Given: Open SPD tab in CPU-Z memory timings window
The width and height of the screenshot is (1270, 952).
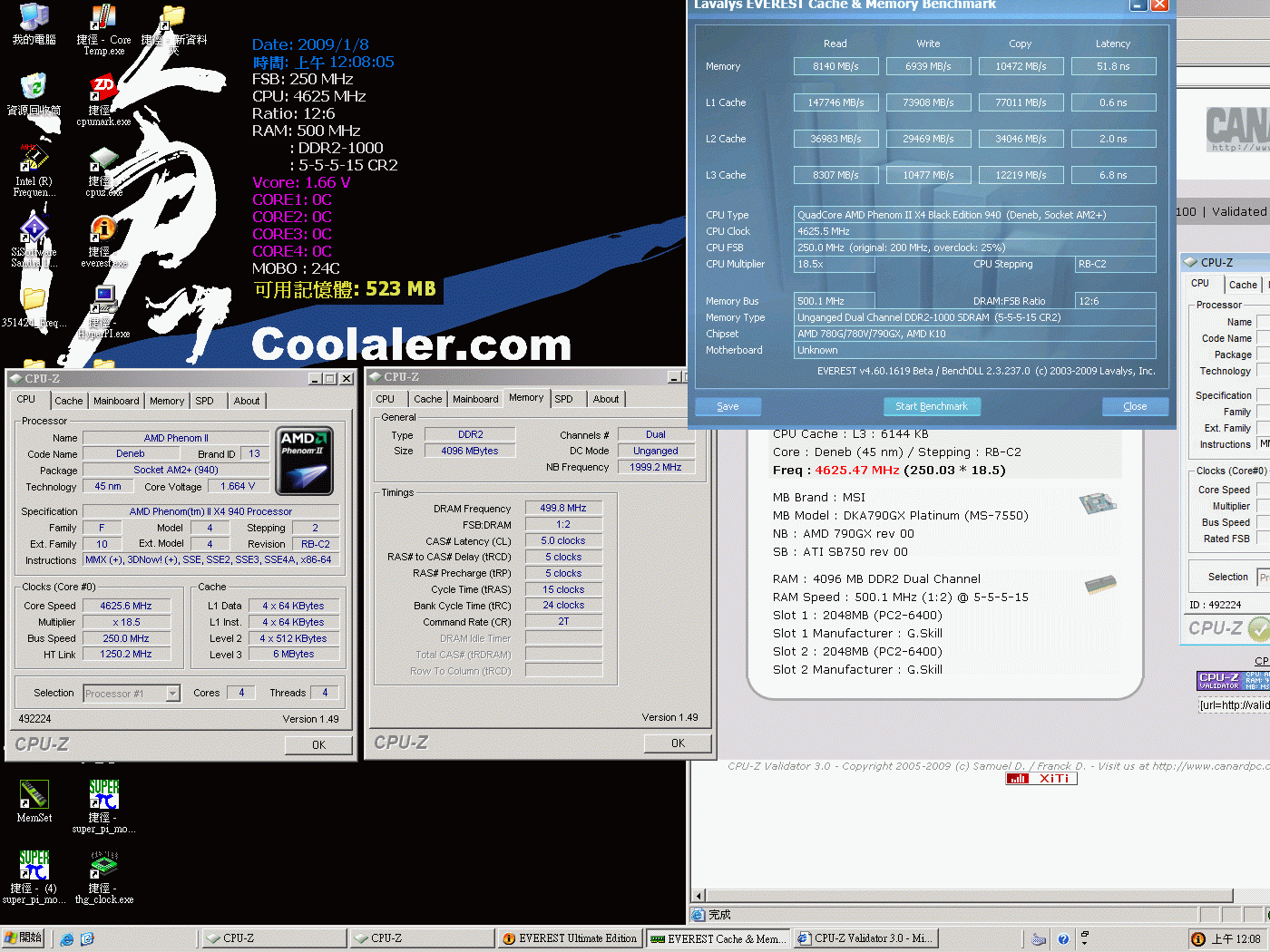Looking at the screenshot, I should 564,399.
